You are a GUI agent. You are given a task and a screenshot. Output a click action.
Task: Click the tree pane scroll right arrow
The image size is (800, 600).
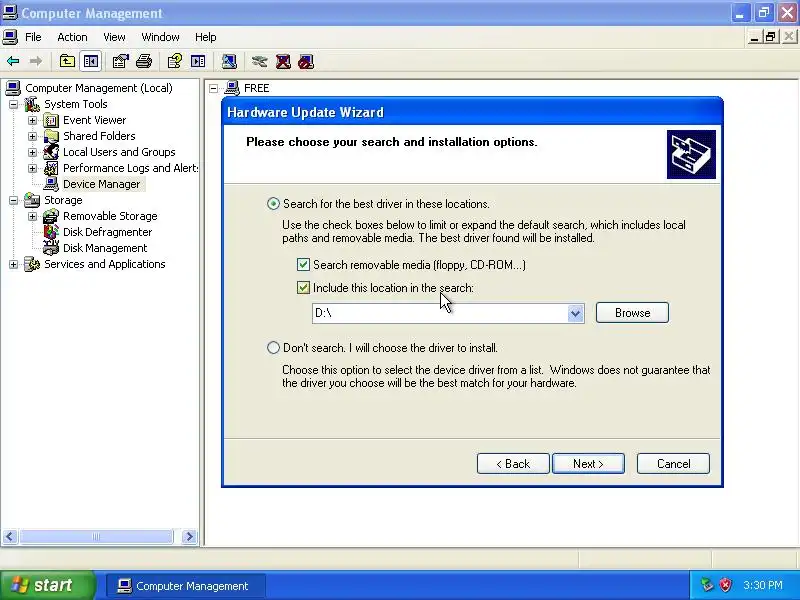189,536
